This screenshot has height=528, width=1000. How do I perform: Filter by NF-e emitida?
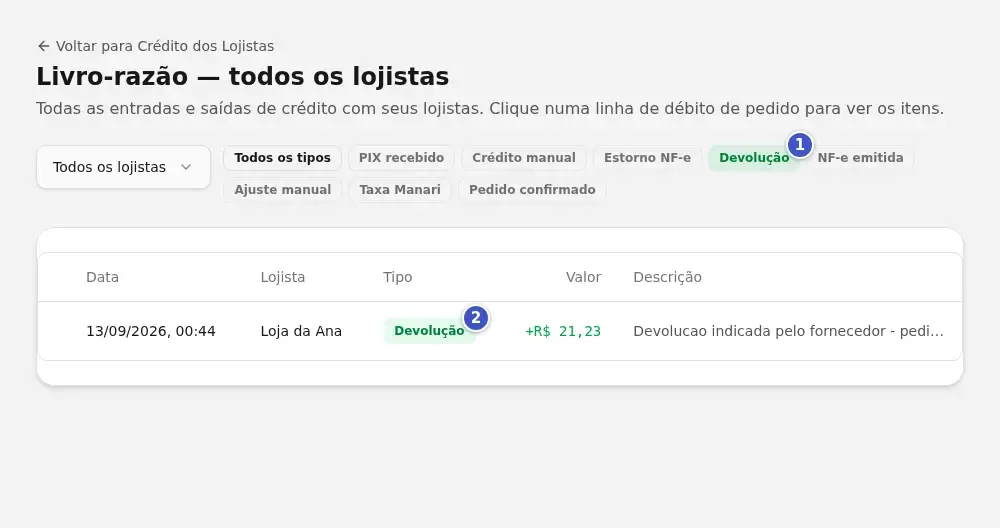(x=860, y=158)
